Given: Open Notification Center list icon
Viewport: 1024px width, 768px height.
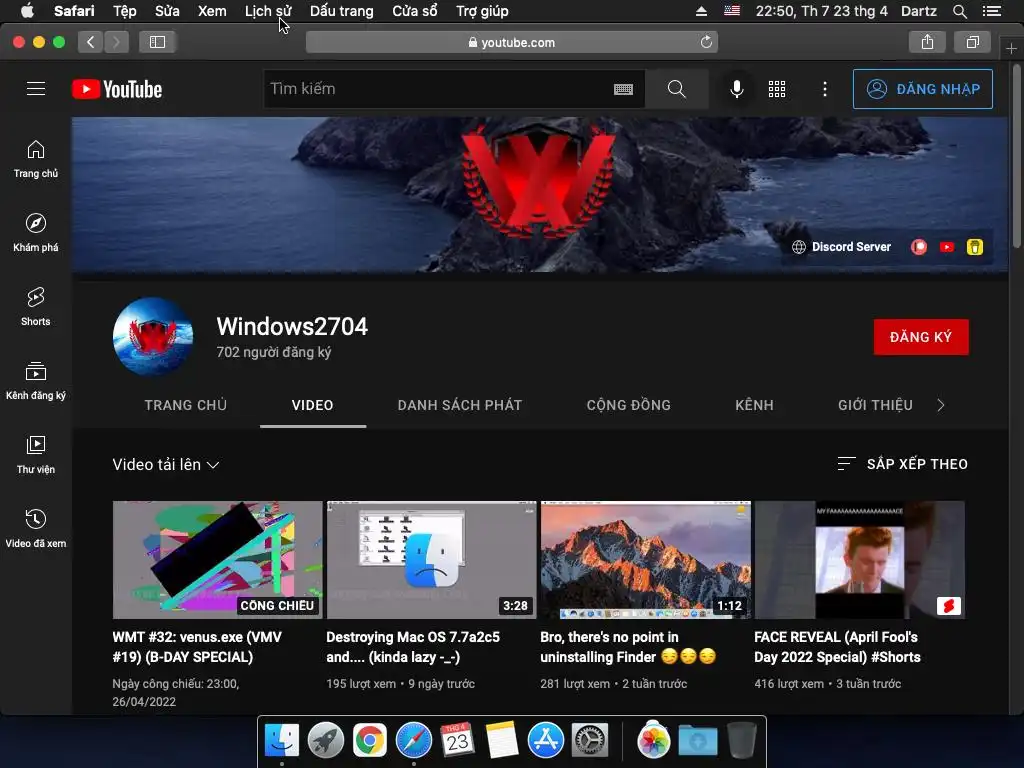Looking at the screenshot, I should tap(991, 11).
